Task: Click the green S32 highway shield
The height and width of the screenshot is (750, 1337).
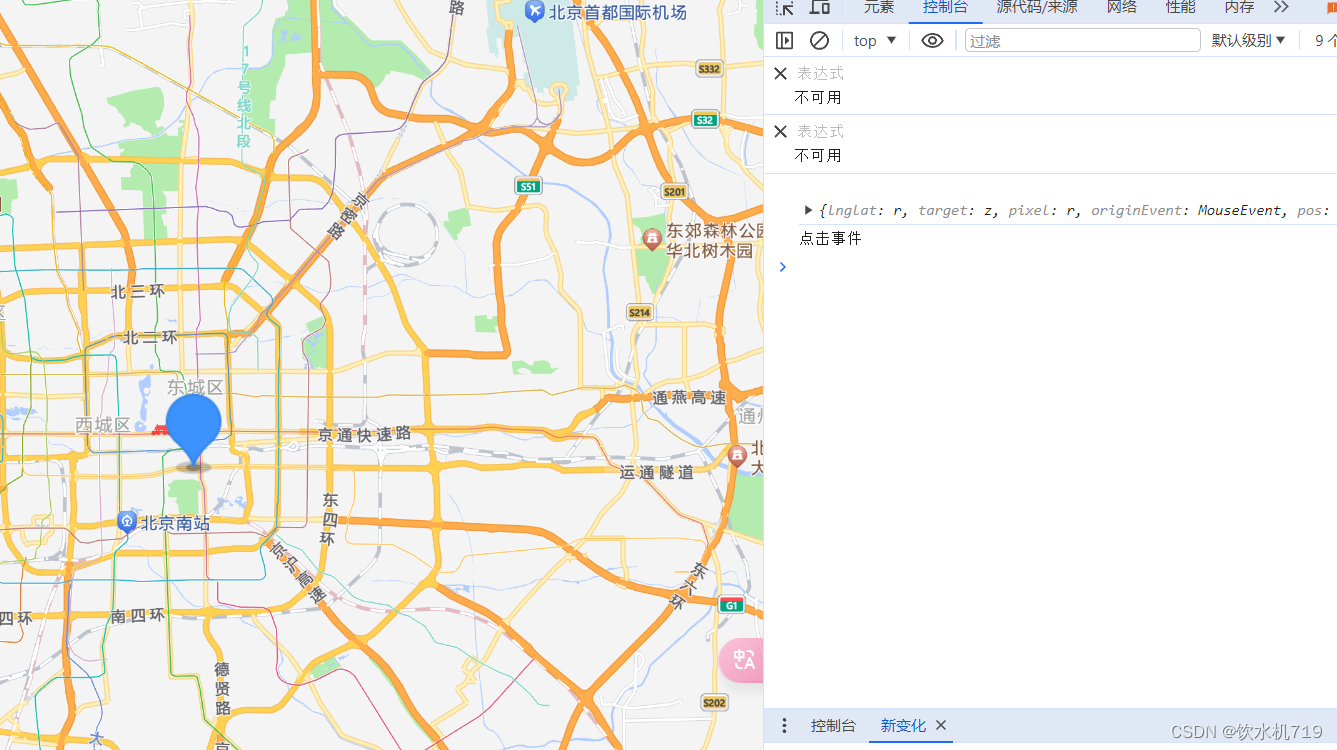Action: click(705, 120)
